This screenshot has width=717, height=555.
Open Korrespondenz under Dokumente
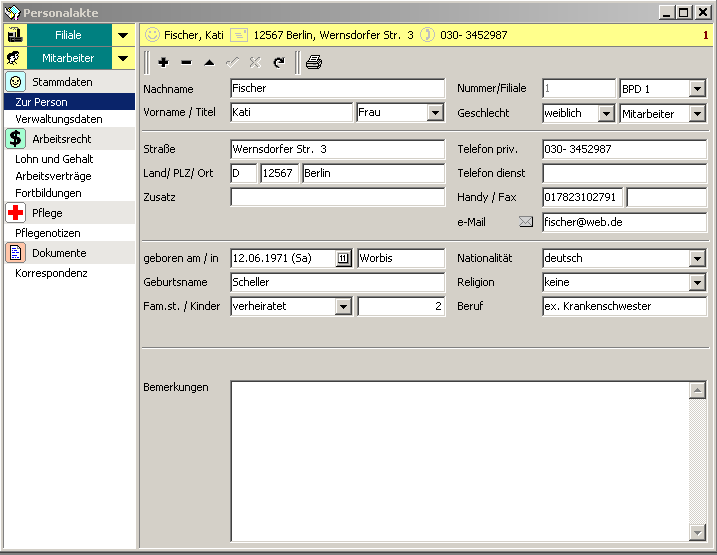(51, 273)
